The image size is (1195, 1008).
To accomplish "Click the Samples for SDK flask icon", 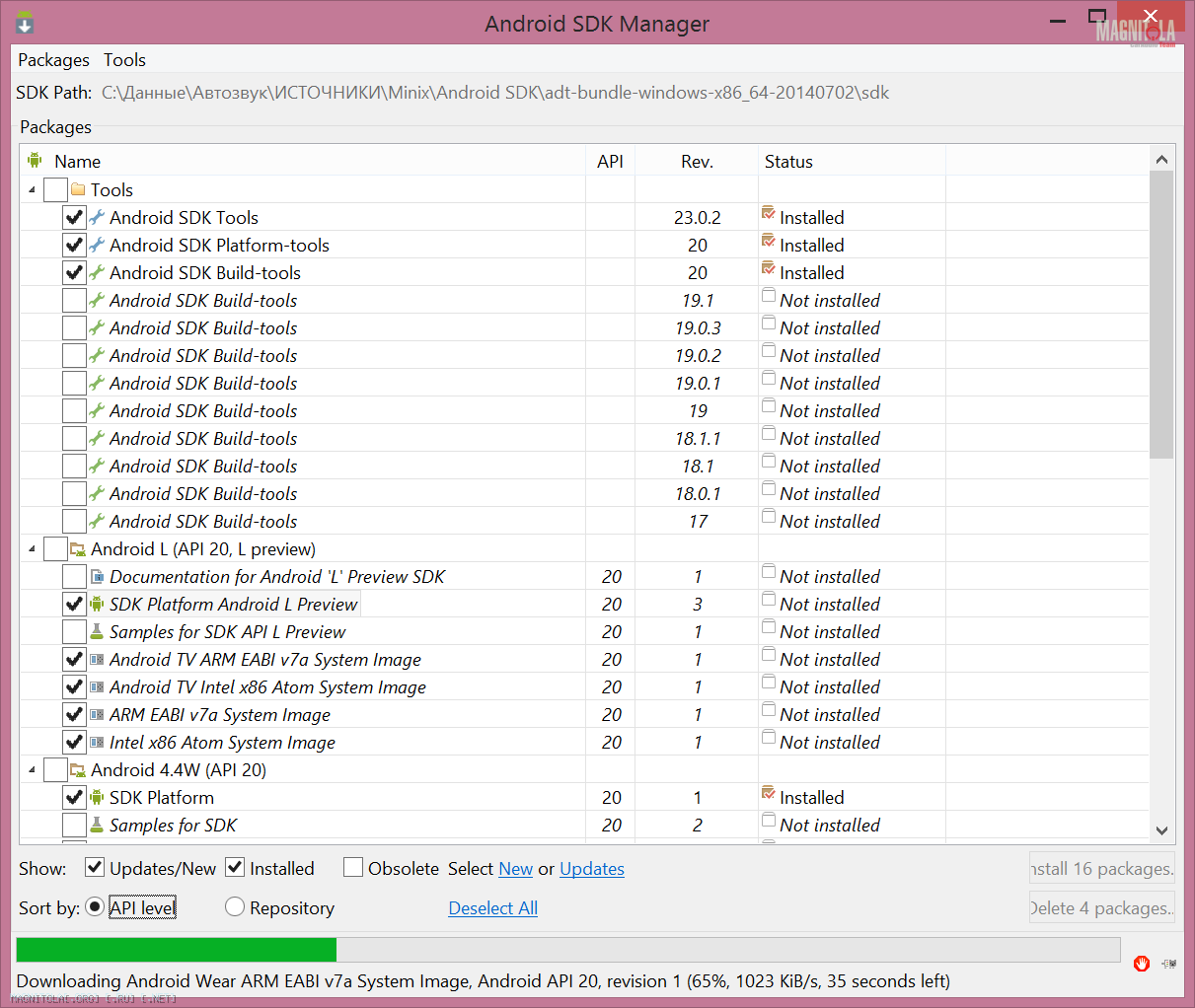I will [x=97, y=825].
